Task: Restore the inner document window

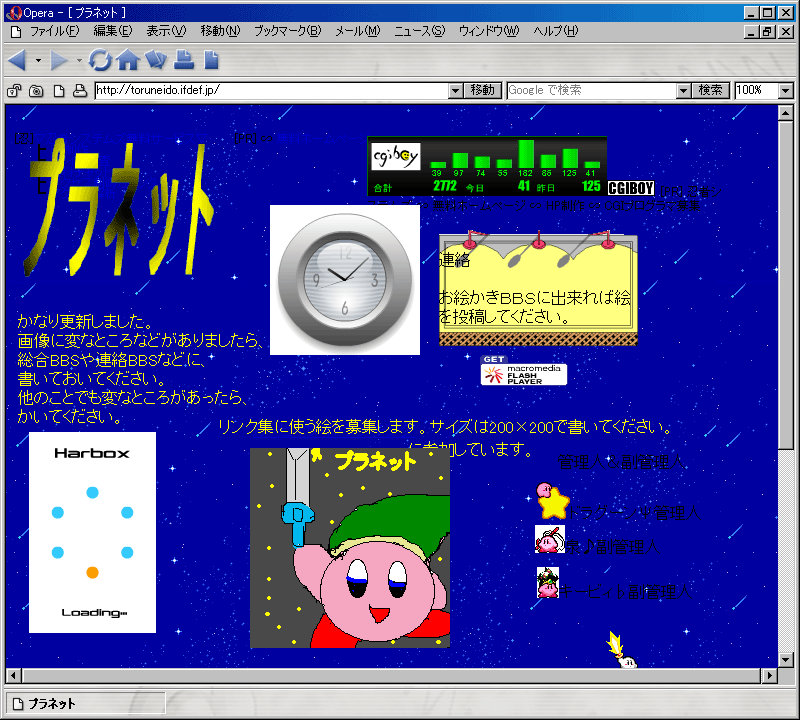Action: pos(767,32)
